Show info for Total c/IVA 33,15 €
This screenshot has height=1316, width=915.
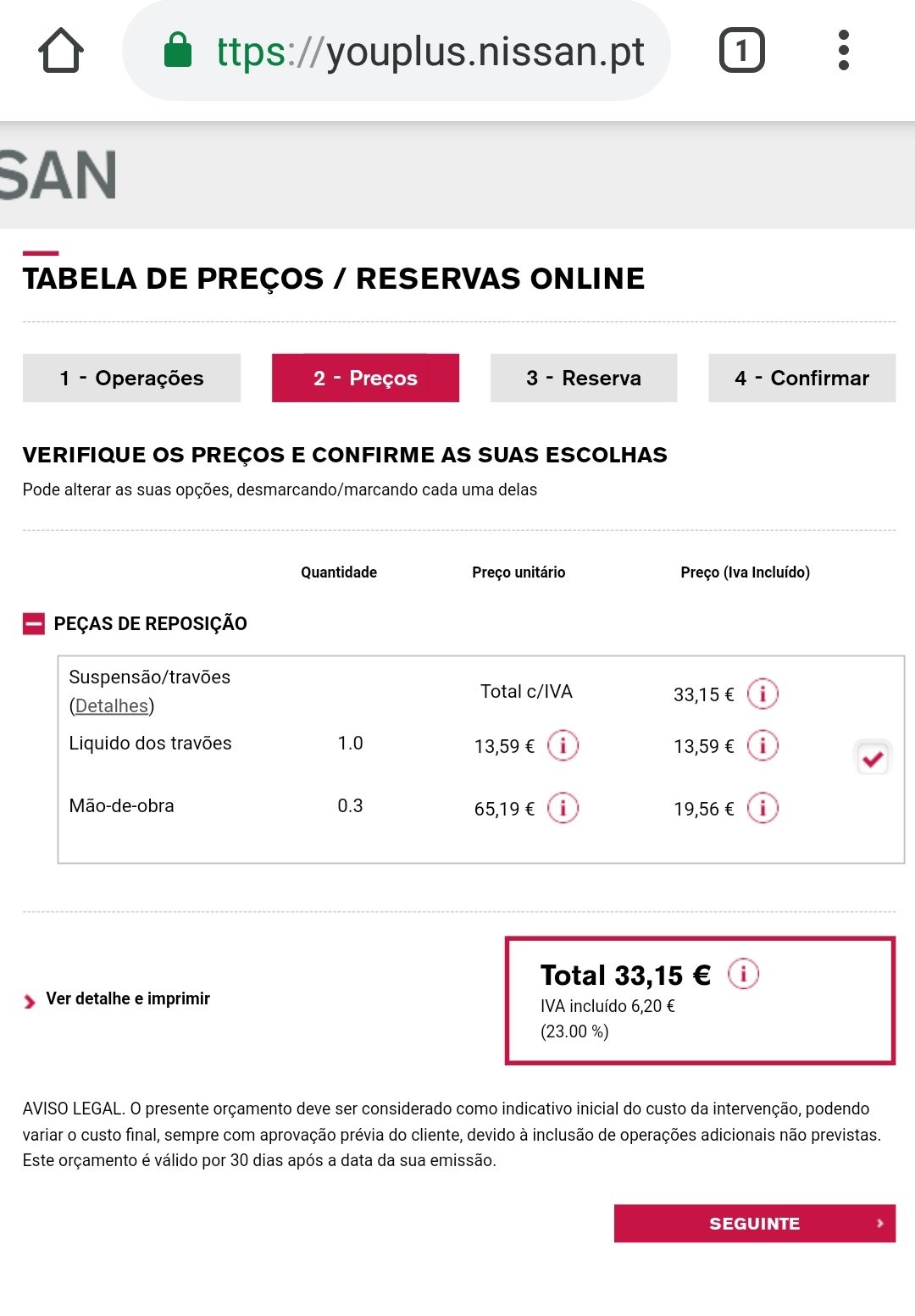762,694
